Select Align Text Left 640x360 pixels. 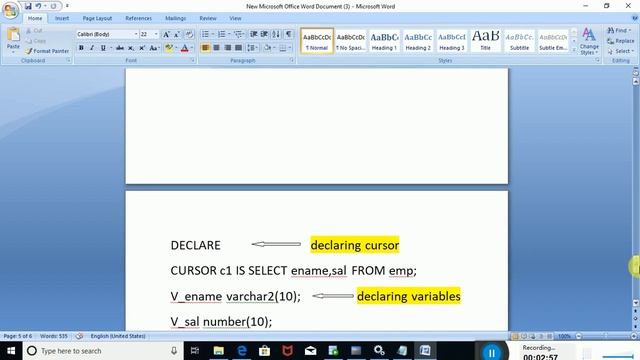(205, 48)
